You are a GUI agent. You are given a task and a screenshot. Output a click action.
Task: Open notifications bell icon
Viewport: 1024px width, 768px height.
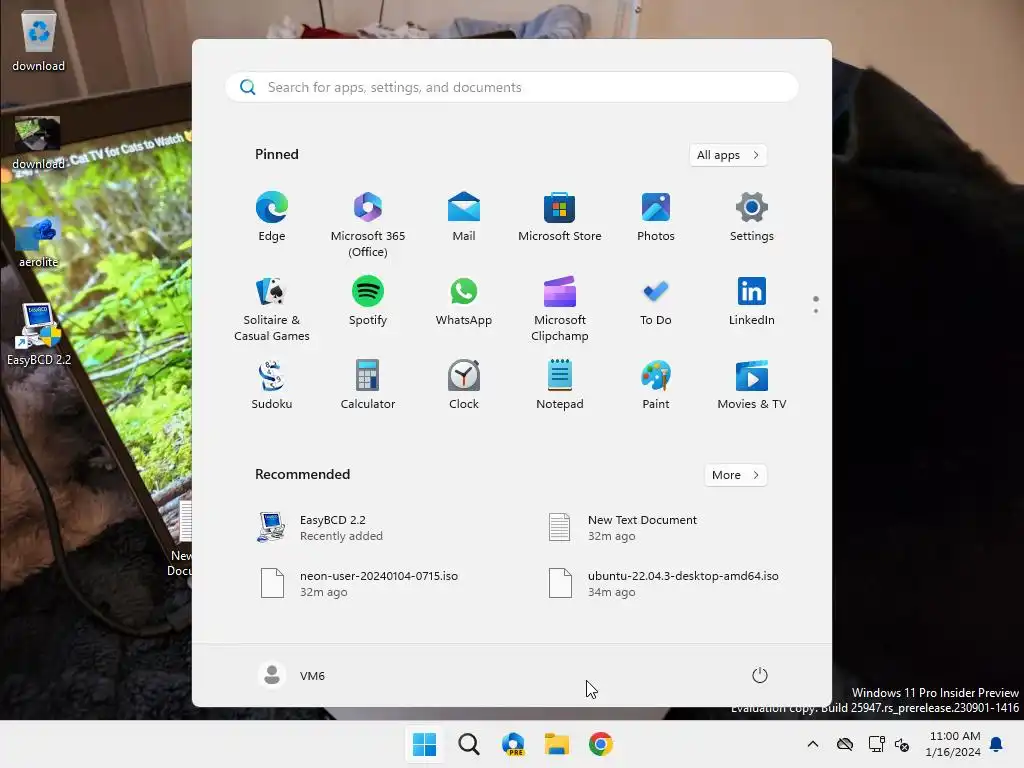pos(997,744)
